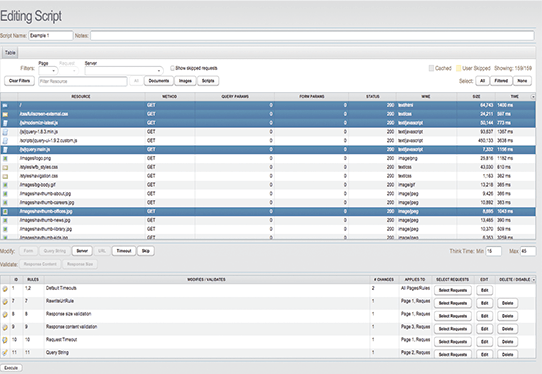
Task: Click the Think Time Max field
Action: [528, 251]
